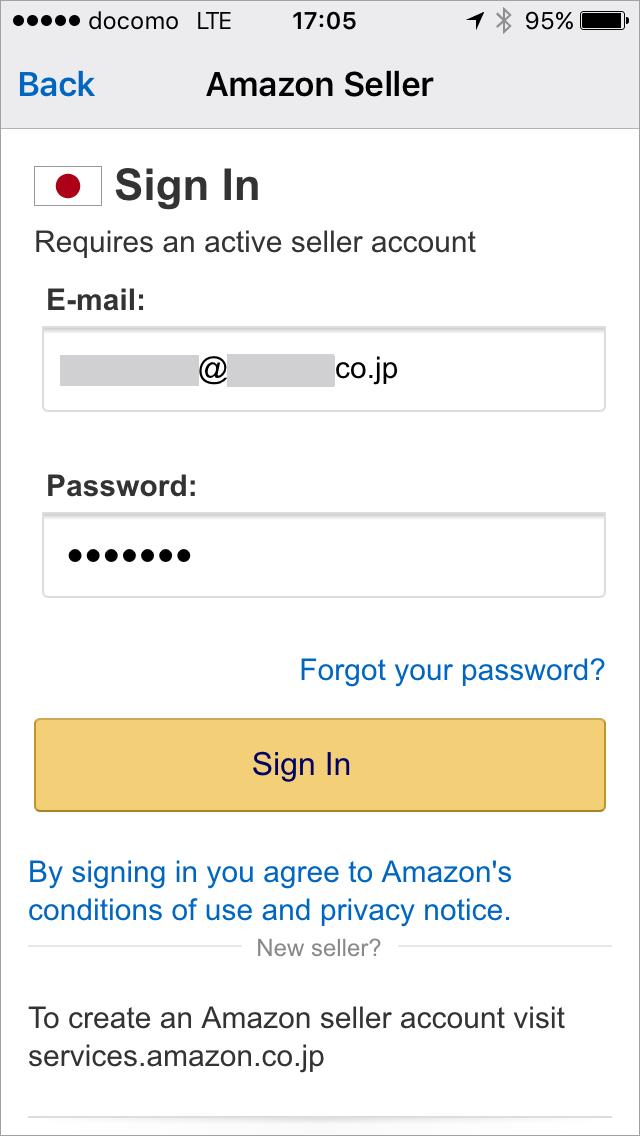Tap the Amazon Seller title
Viewport: 640px width, 1136px height.
[320, 85]
